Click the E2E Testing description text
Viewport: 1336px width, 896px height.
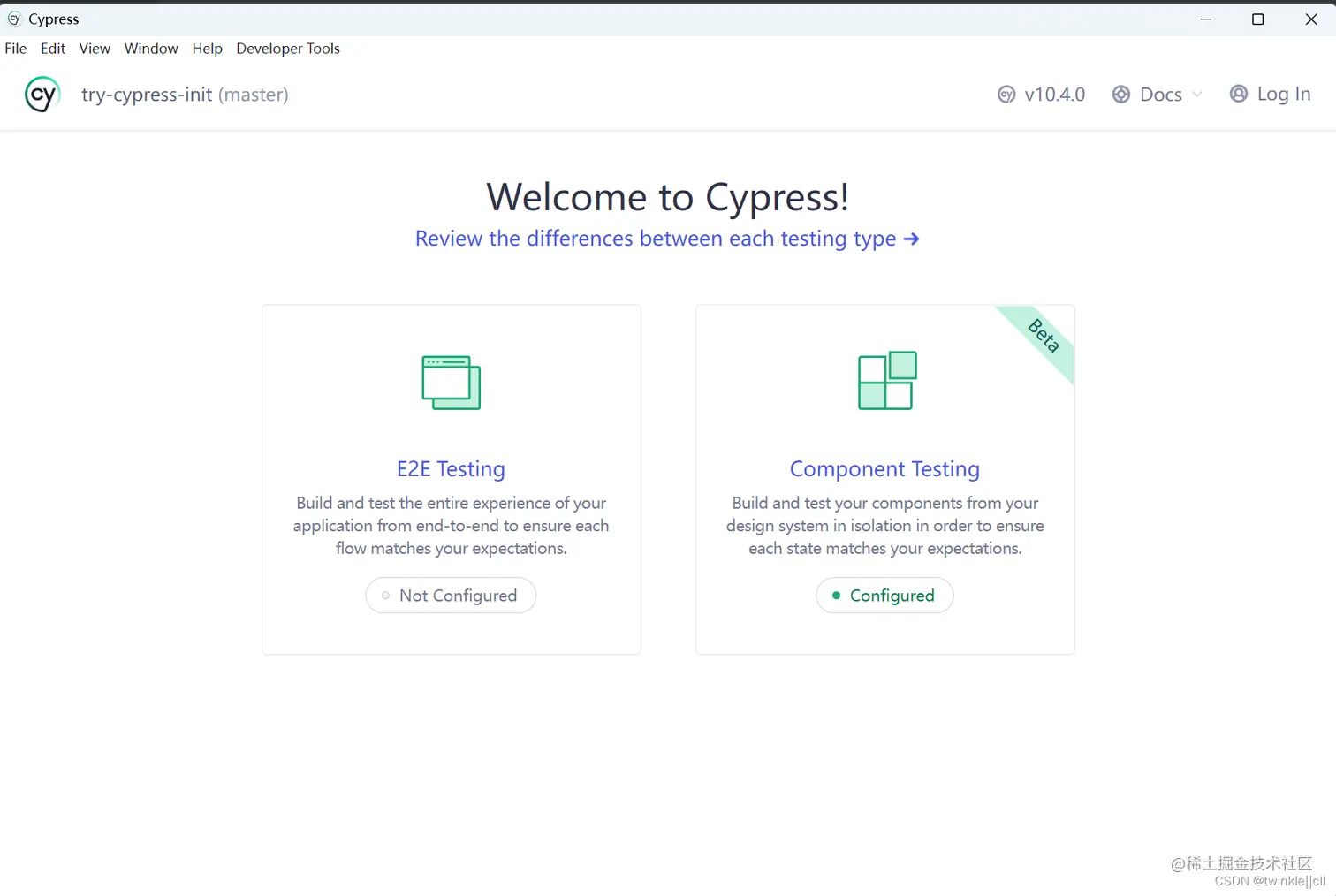click(x=452, y=526)
